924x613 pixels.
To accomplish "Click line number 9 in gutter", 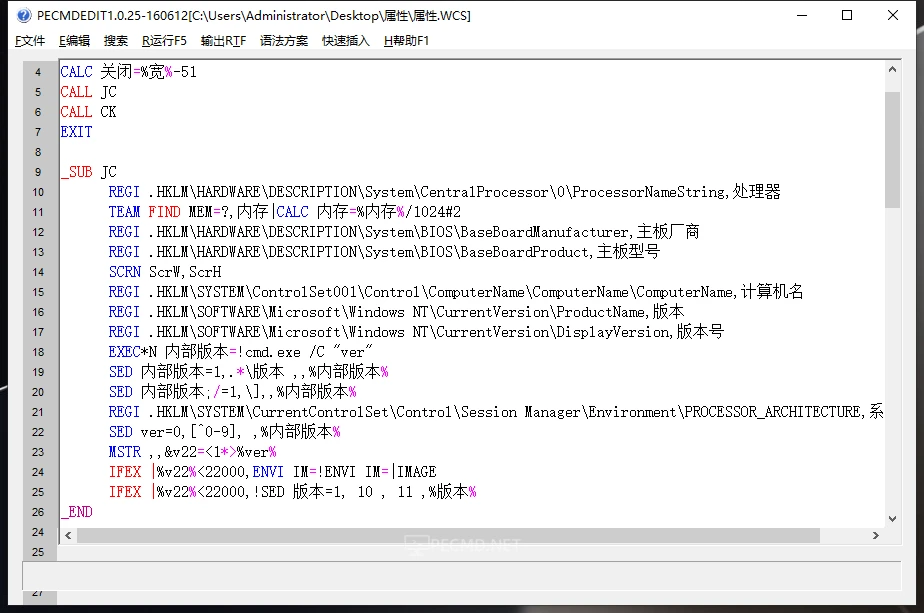I will (38, 172).
